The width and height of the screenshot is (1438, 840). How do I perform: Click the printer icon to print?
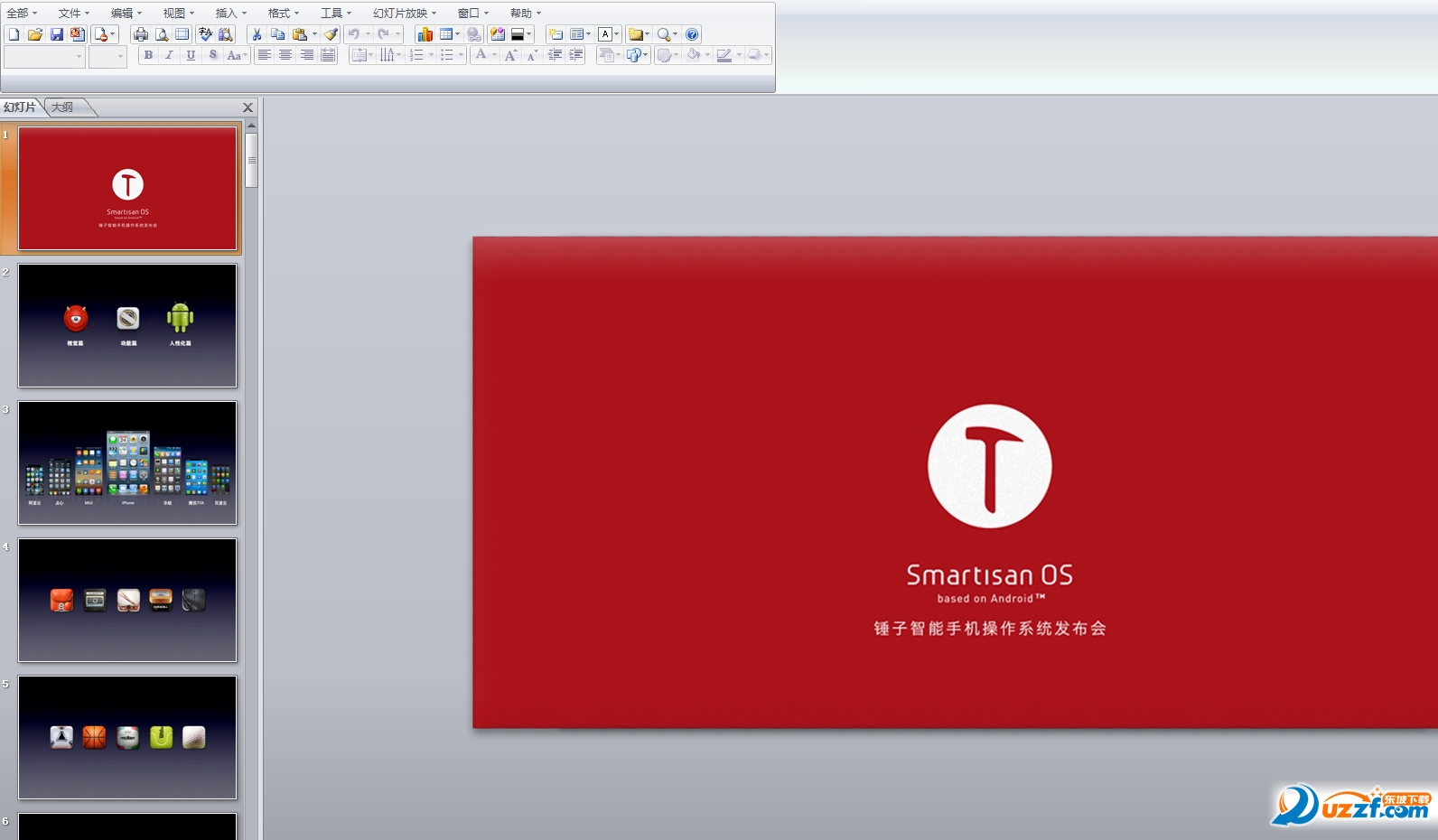(x=141, y=34)
